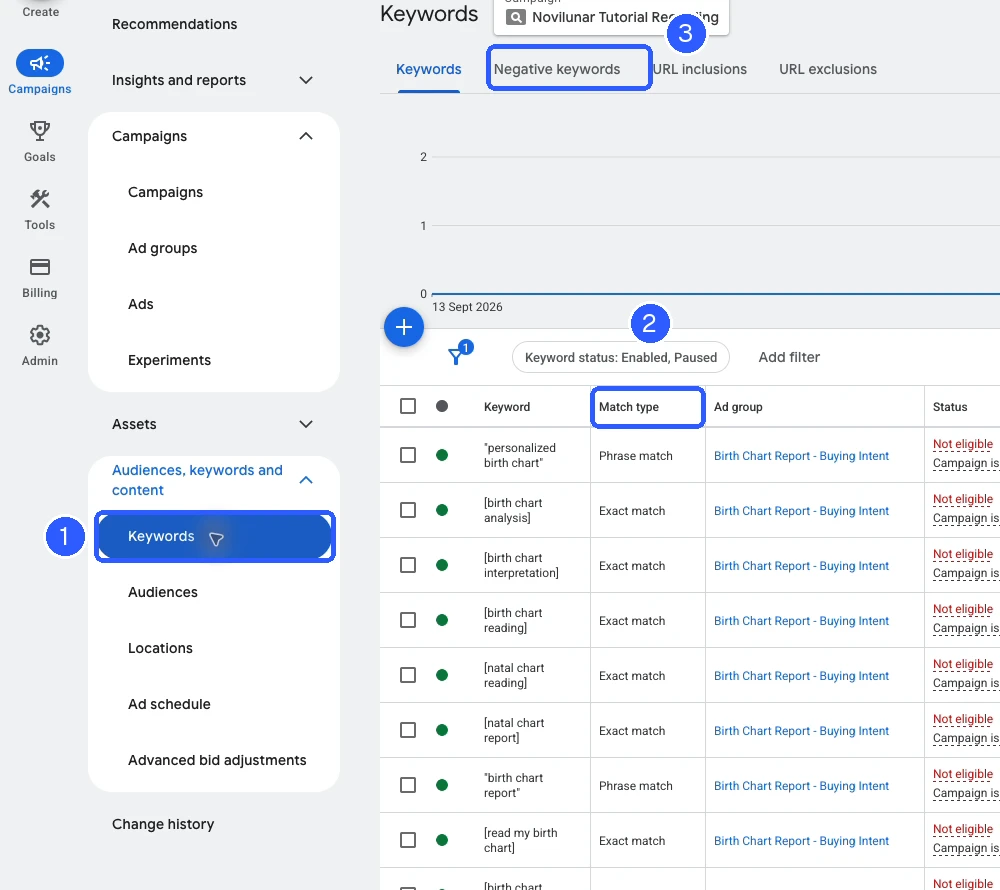This screenshot has width=1000, height=890.
Task: Open Ads in the sidebar
Action: click(x=140, y=304)
